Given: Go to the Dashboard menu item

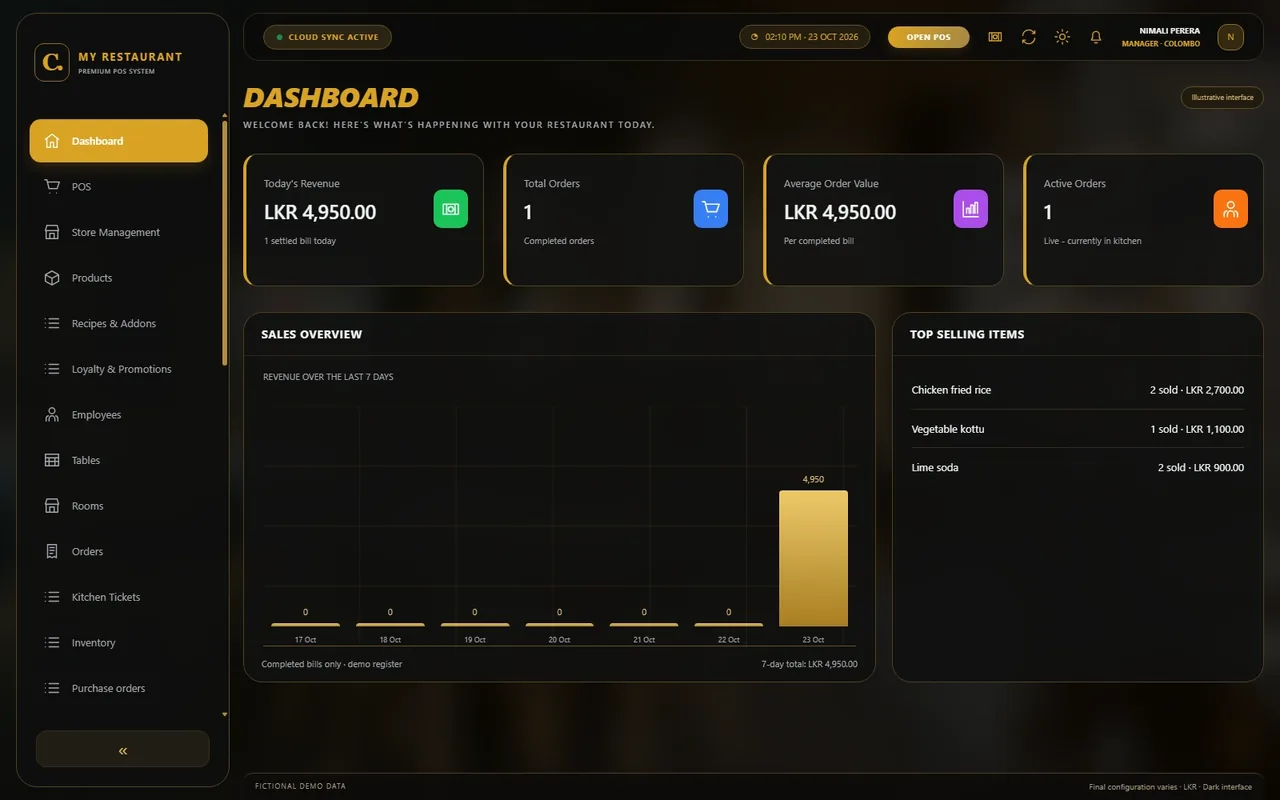Looking at the screenshot, I should click(119, 141).
